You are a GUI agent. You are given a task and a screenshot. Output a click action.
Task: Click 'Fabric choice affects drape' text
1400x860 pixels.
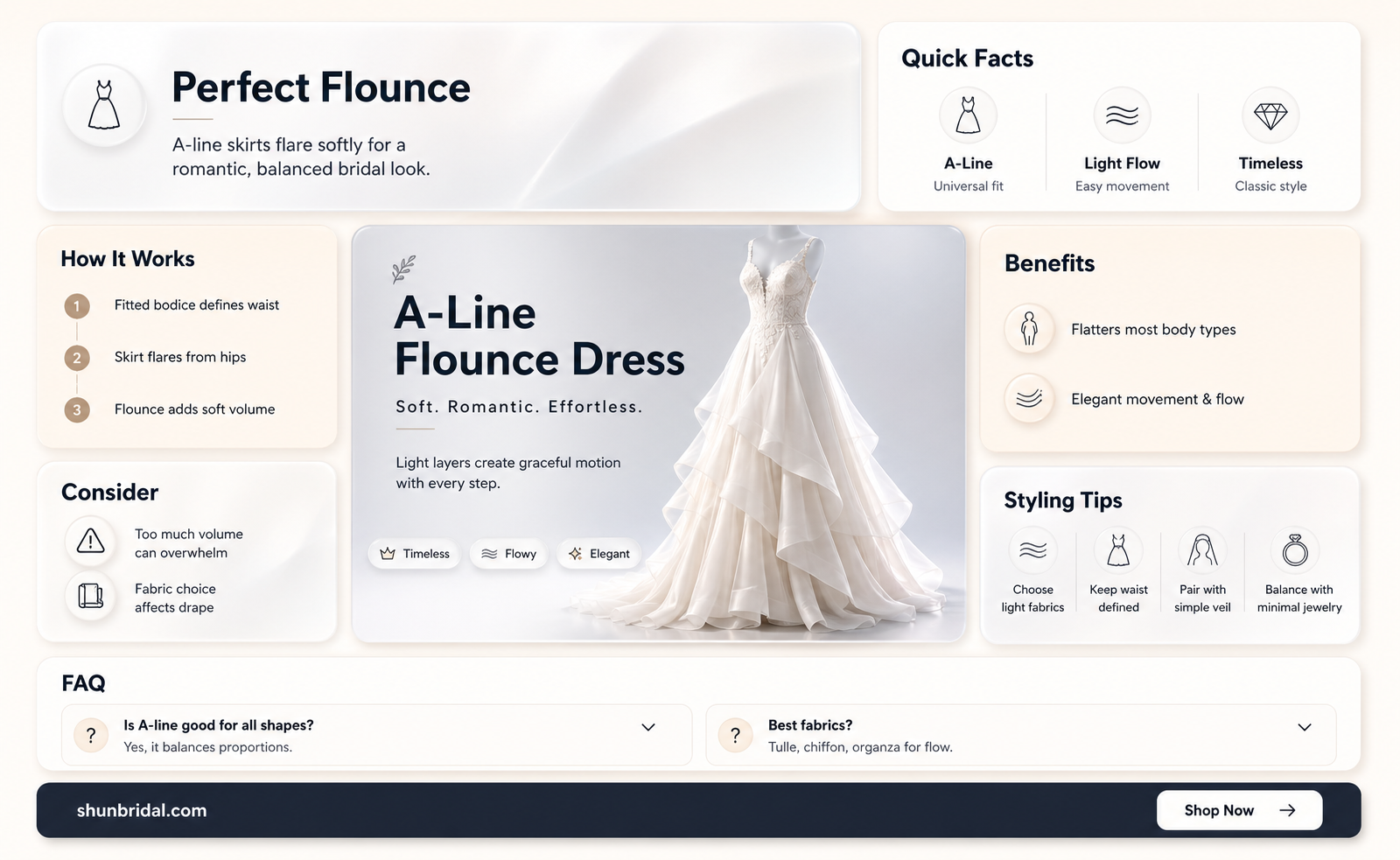point(175,598)
